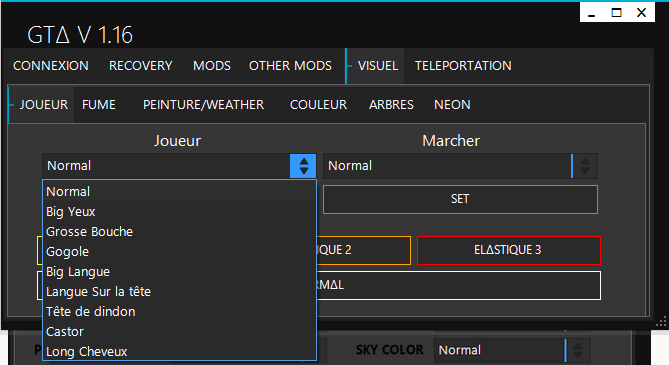Click the SET button
The height and width of the screenshot is (365, 669).
[460, 199]
